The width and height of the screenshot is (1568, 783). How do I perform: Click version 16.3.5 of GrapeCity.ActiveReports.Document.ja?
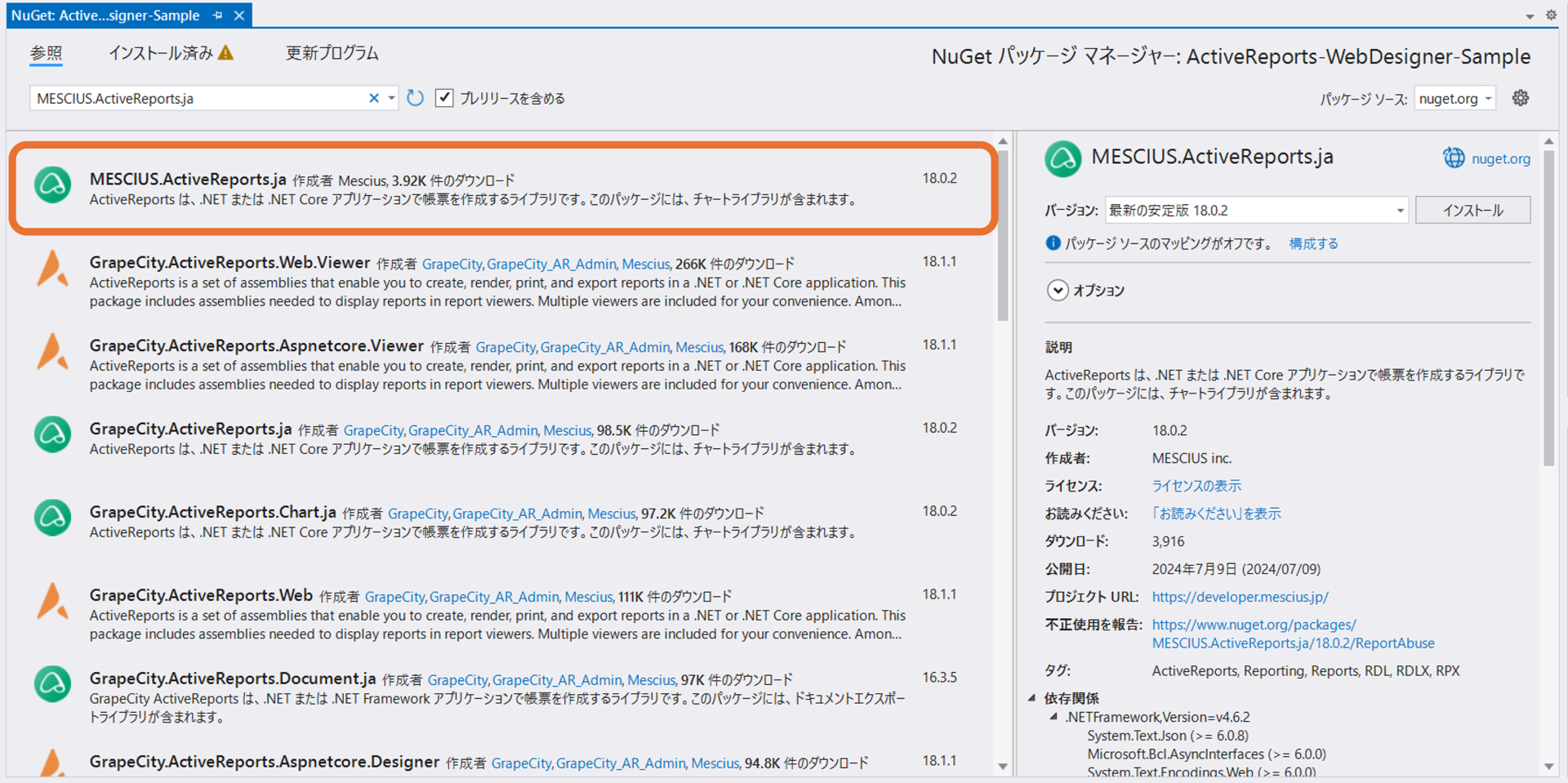939,678
